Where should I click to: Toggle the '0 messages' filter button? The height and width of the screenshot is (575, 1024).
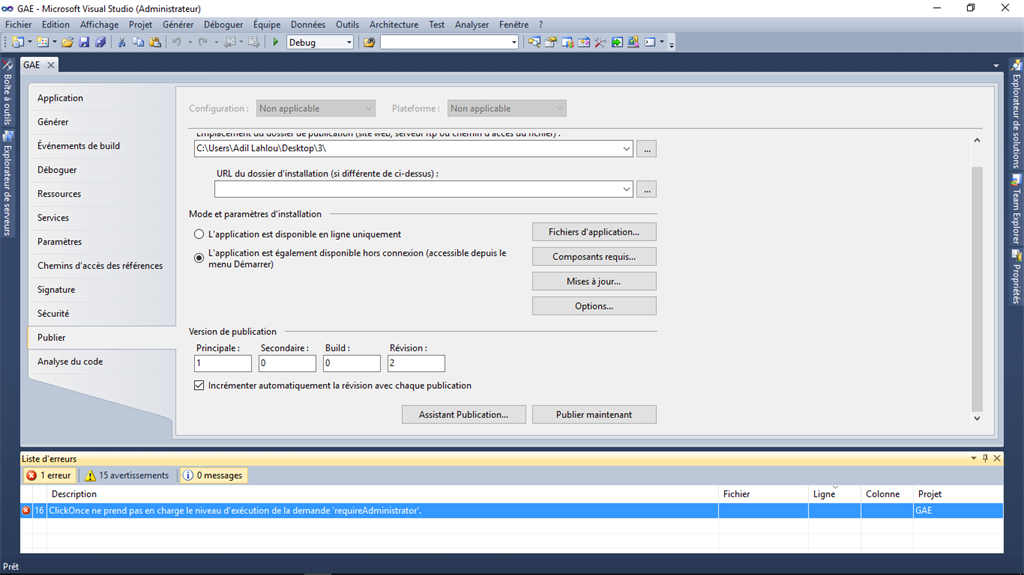tap(213, 475)
